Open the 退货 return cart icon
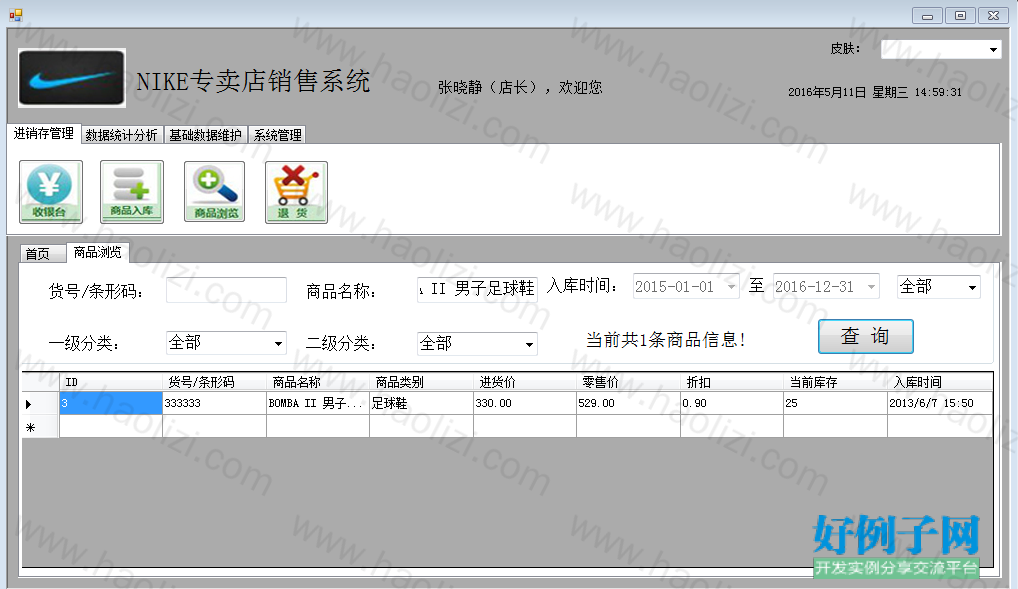Viewport: 1018px width, 589px height. click(x=296, y=192)
